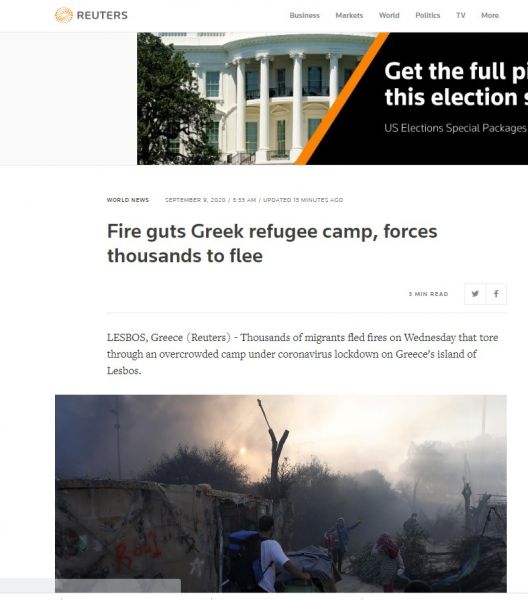Open World news section
This screenshot has height=600, width=528.
click(x=389, y=15)
